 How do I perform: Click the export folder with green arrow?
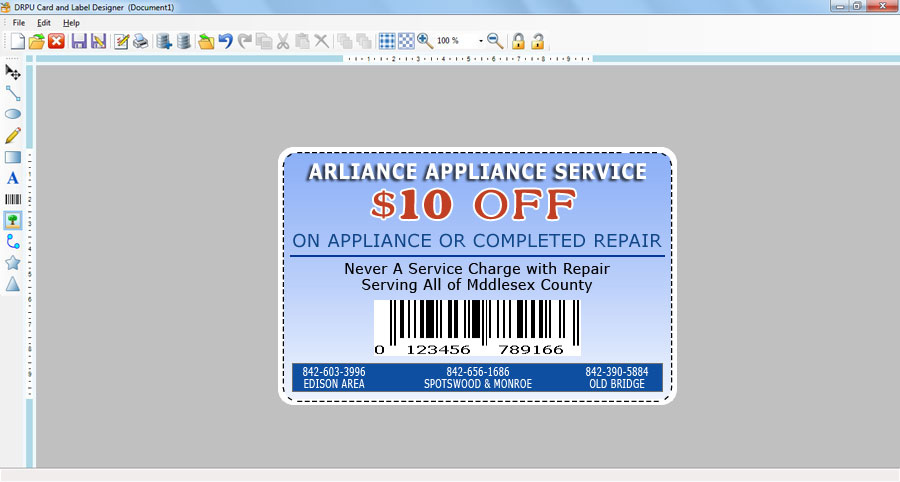pos(206,41)
